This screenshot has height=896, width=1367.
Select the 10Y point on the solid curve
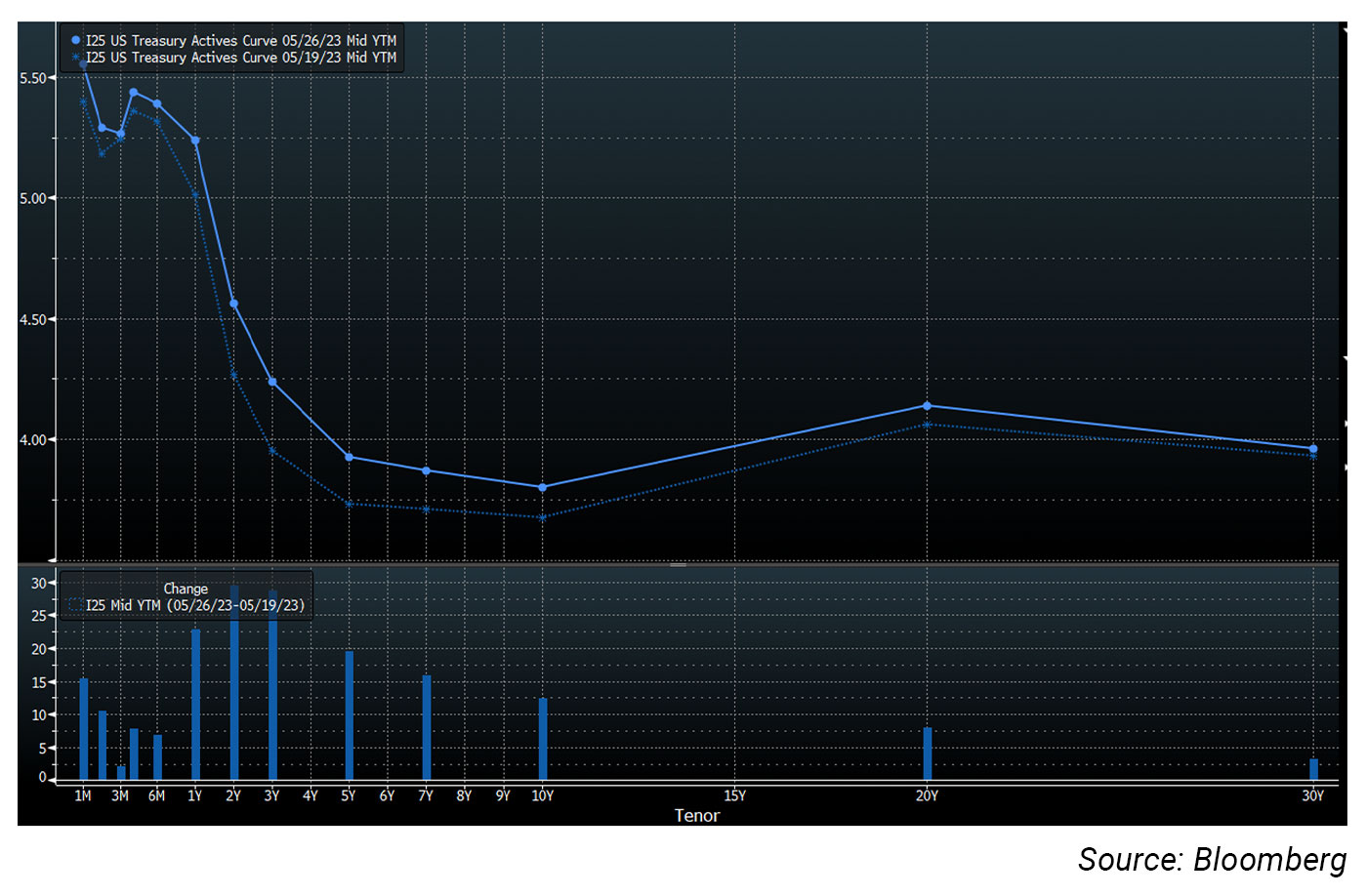pos(543,487)
